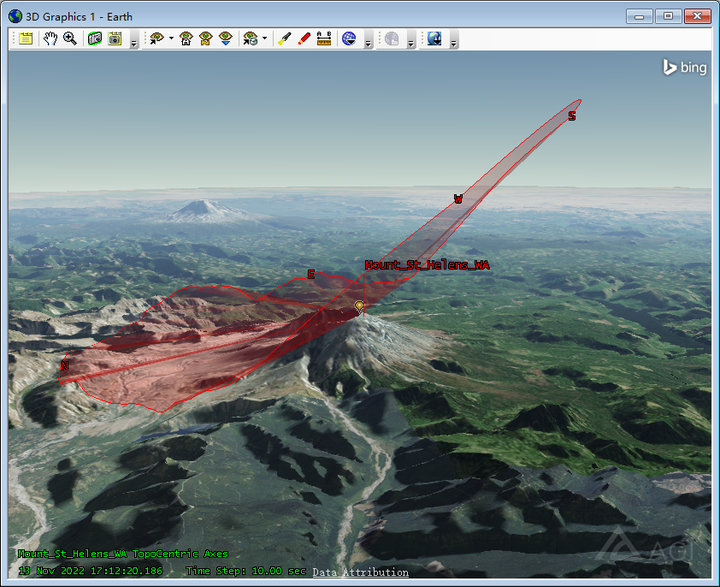Click the Bing logo in the corner
This screenshot has height=587, width=720.
point(685,68)
